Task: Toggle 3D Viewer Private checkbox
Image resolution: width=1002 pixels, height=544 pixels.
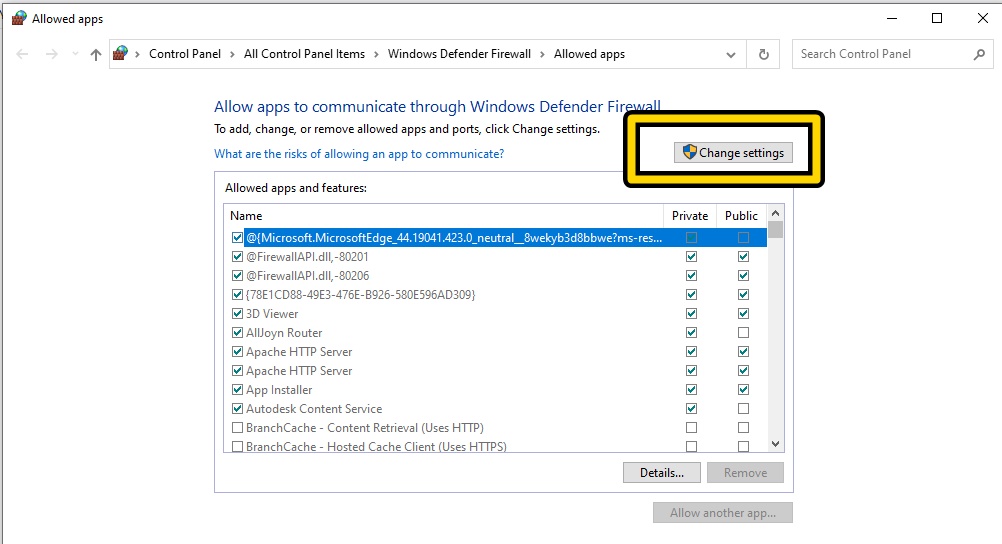Action: 691,314
